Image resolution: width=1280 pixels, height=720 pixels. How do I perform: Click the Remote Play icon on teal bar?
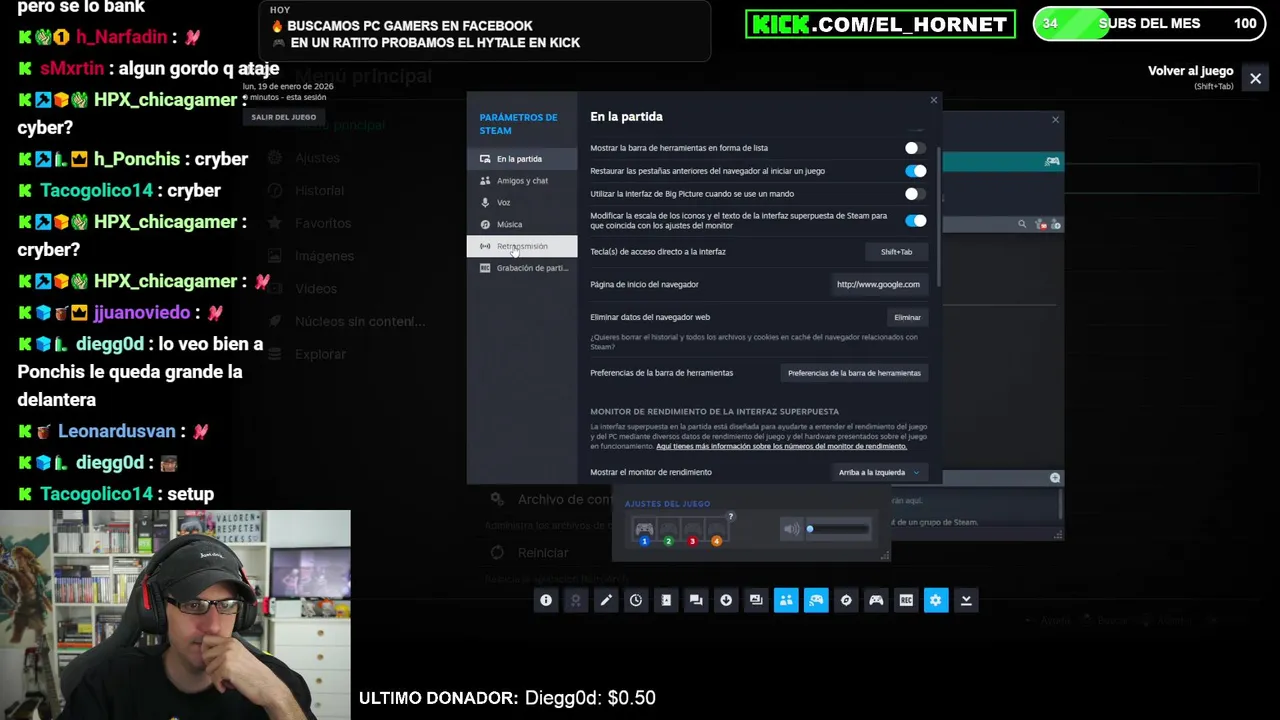click(1052, 161)
